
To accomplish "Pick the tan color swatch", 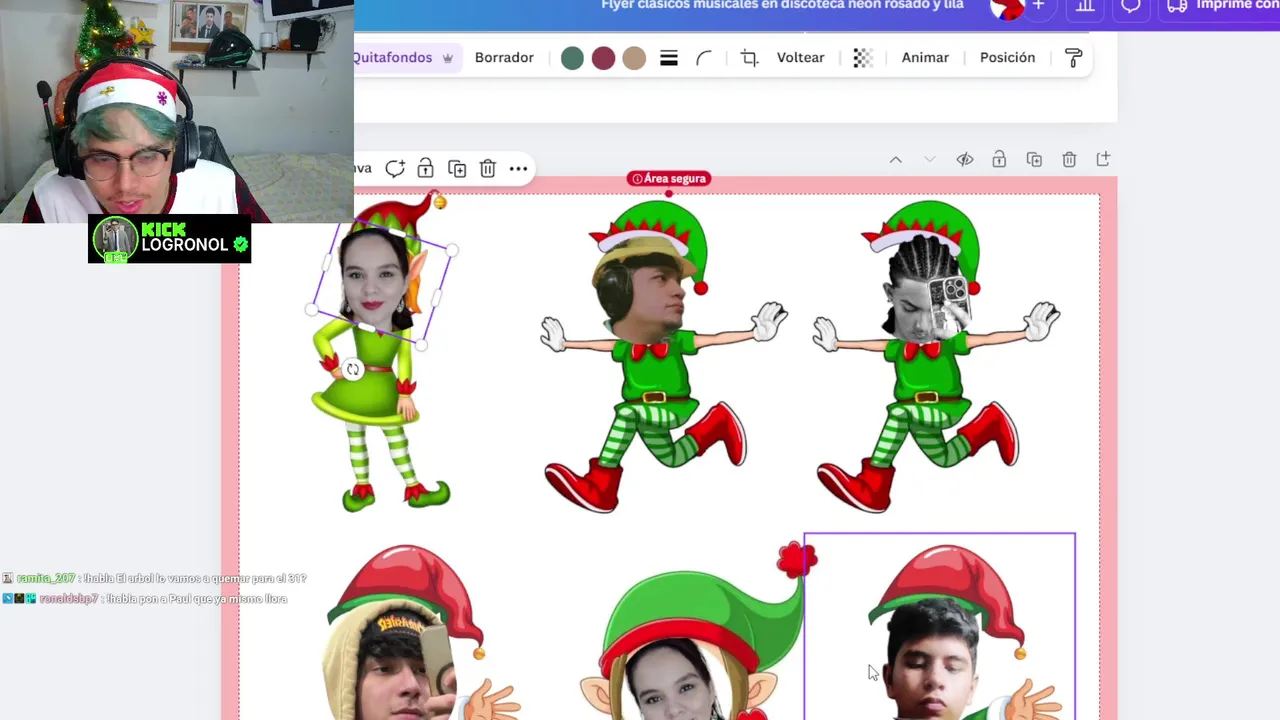I will 634,58.
